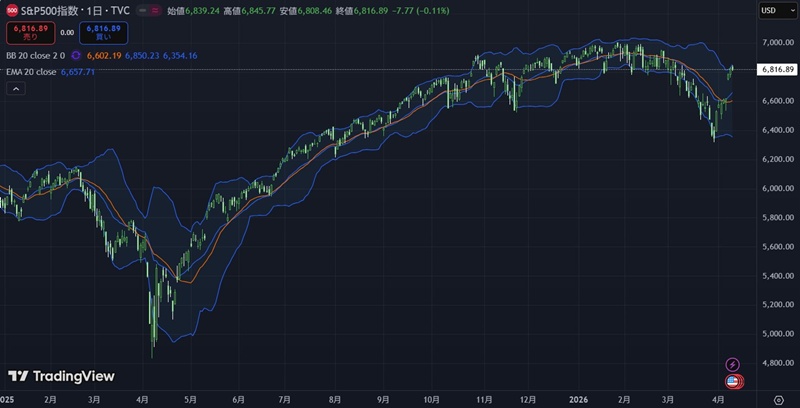800x408 pixels.
Task: Click the 2026 marker on time axis
Action: tap(577, 399)
